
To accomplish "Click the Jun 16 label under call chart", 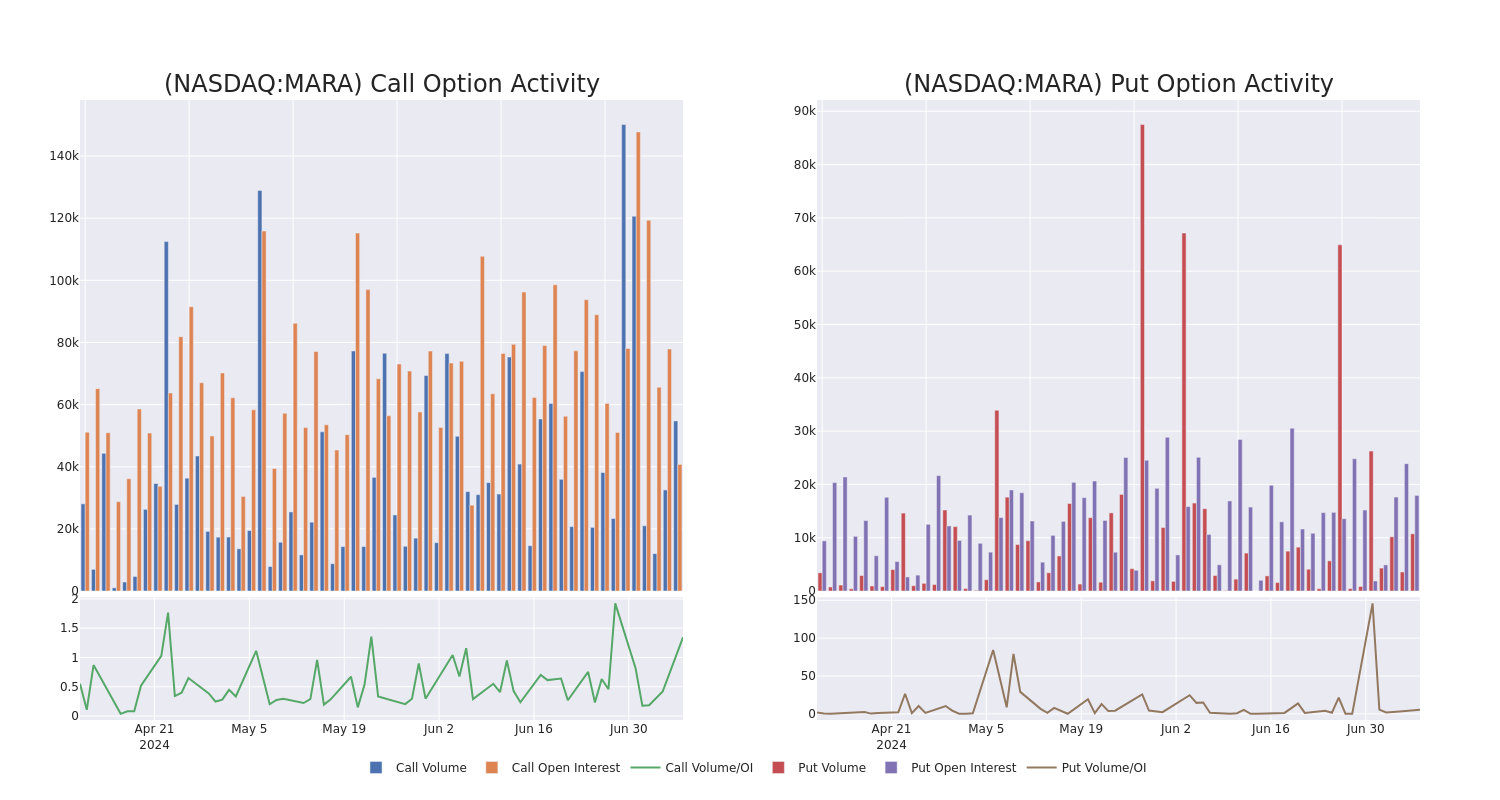I will [x=534, y=729].
